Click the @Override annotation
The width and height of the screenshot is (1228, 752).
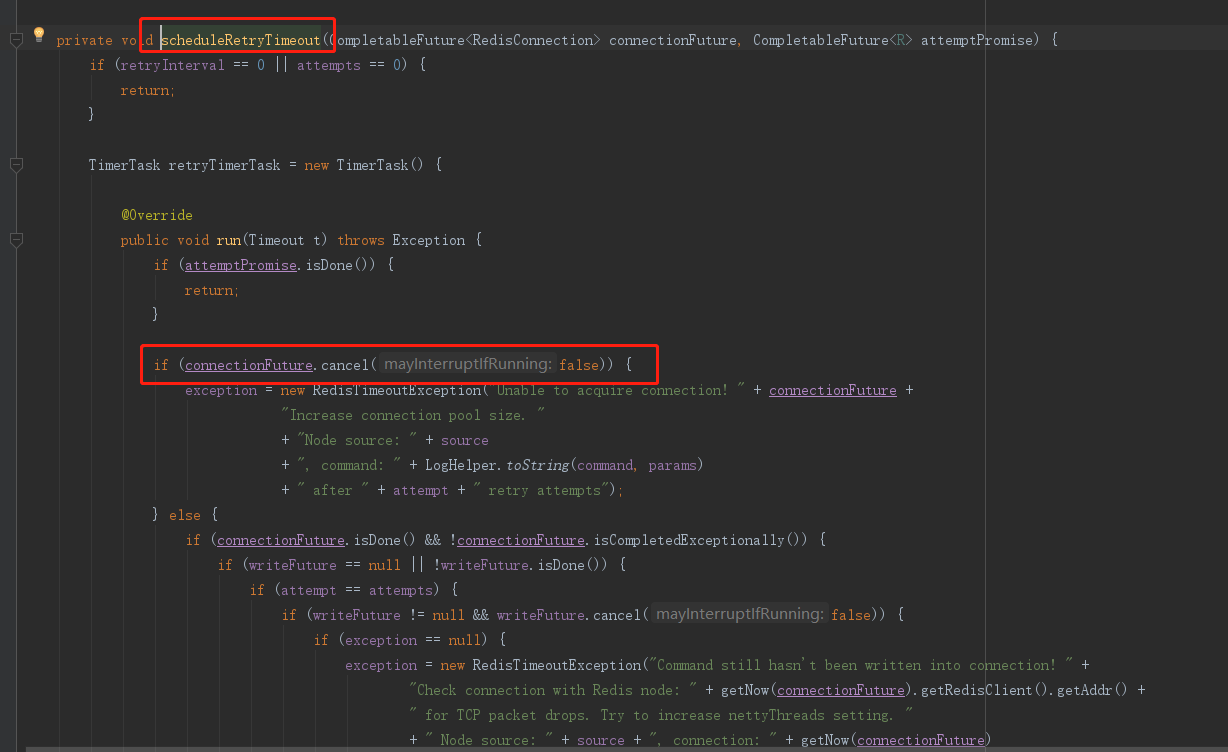click(156, 214)
